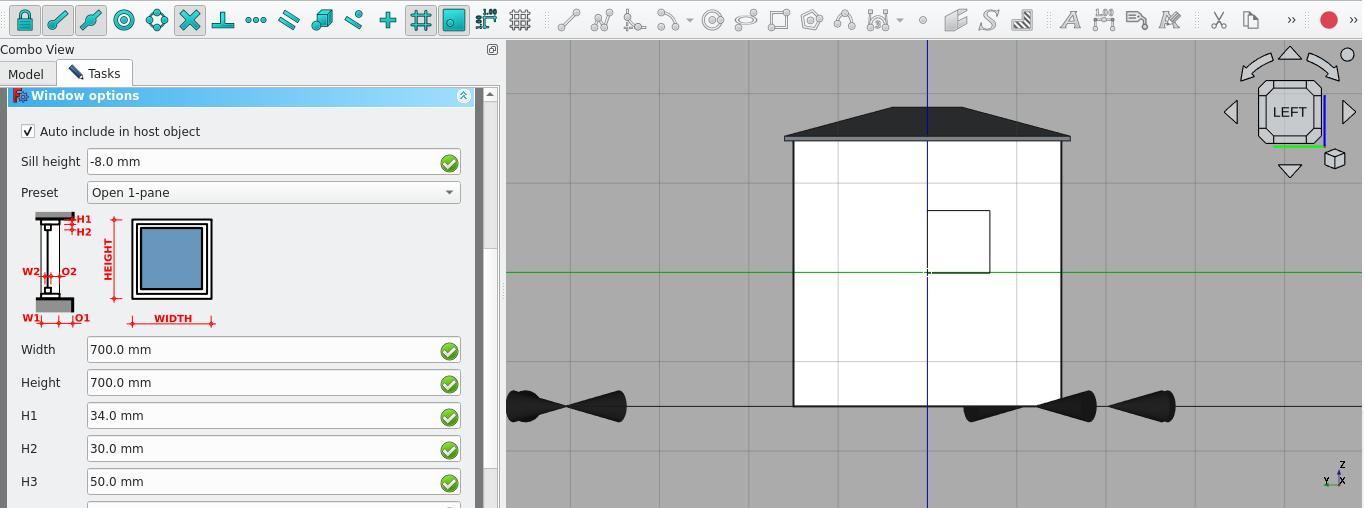1364x508 pixels.
Task: Toggle snap to endpoint
Action: tap(58, 20)
